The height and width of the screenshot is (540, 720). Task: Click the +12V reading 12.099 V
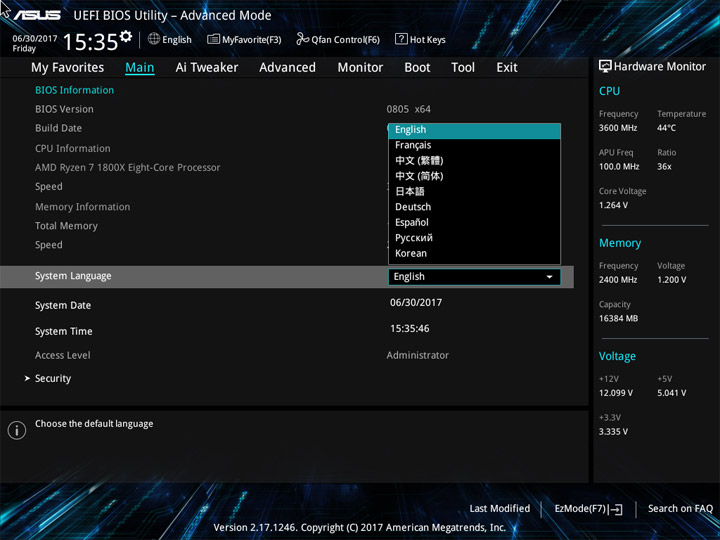615,393
